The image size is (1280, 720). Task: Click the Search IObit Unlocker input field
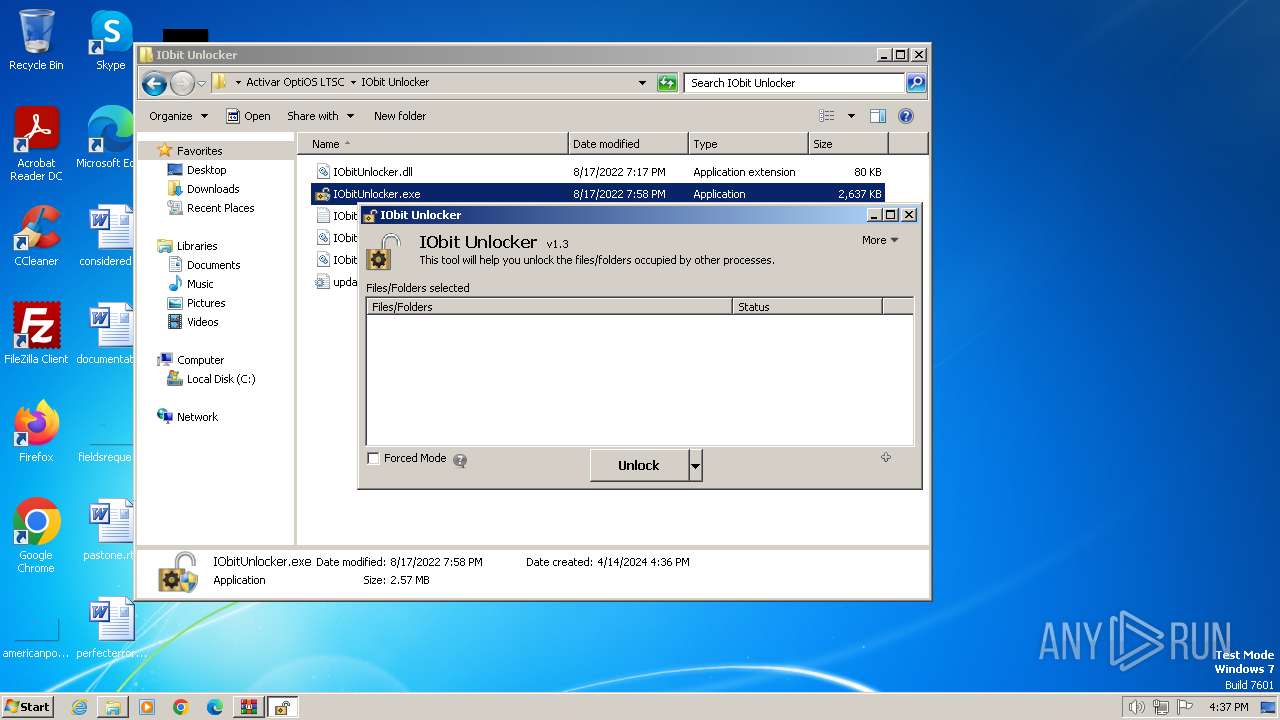(795, 83)
